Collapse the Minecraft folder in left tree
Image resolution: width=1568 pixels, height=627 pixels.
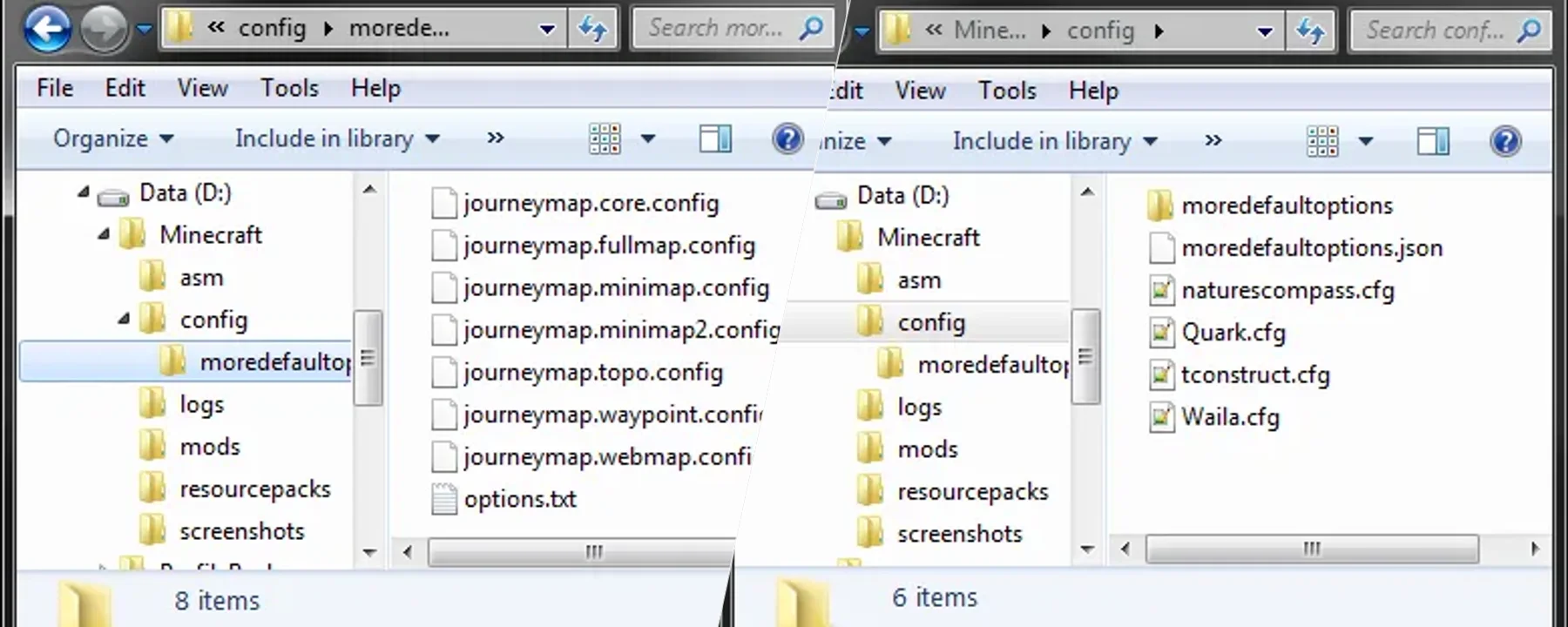pos(104,234)
